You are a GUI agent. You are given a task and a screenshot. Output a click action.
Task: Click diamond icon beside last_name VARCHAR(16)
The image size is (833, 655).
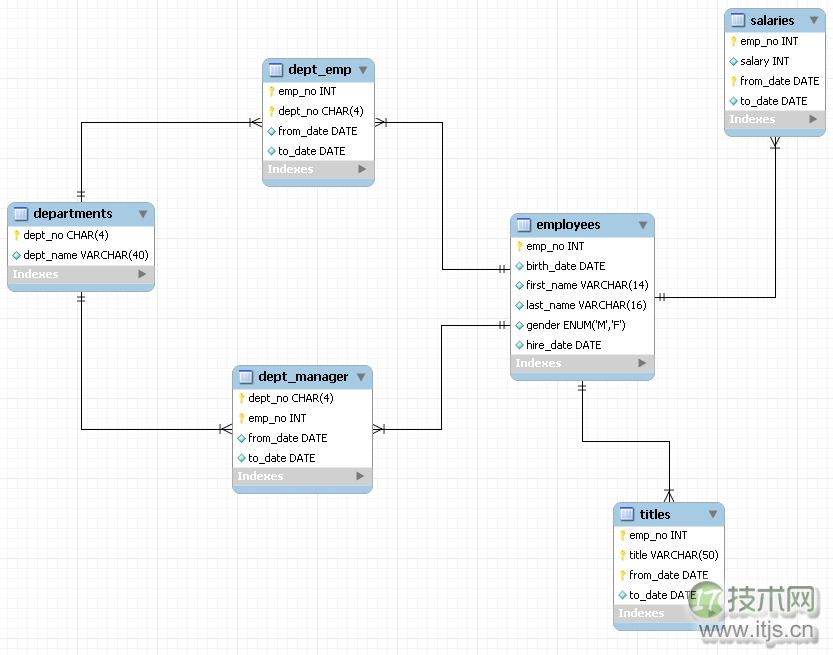pos(520,305)
